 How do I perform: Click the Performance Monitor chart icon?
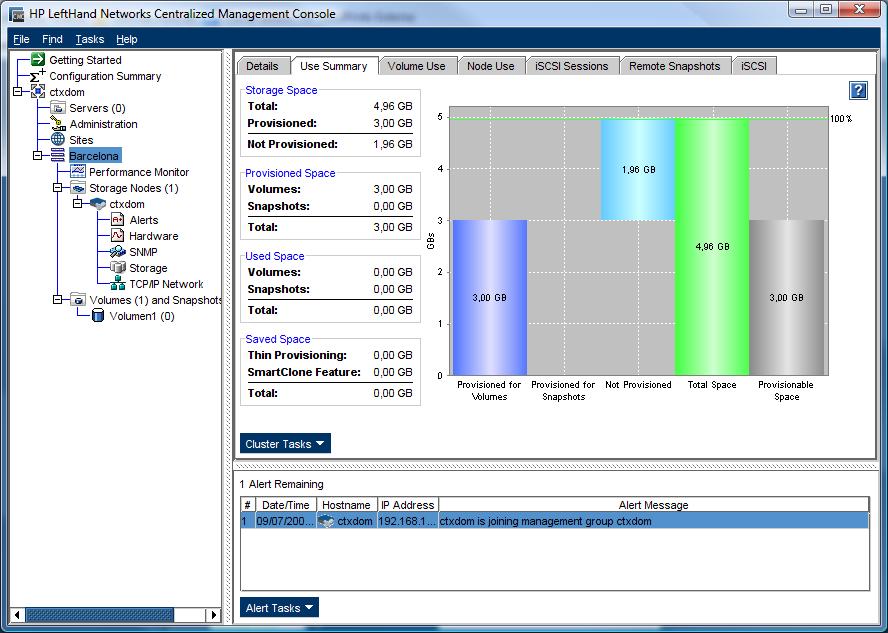click(78, 171)
